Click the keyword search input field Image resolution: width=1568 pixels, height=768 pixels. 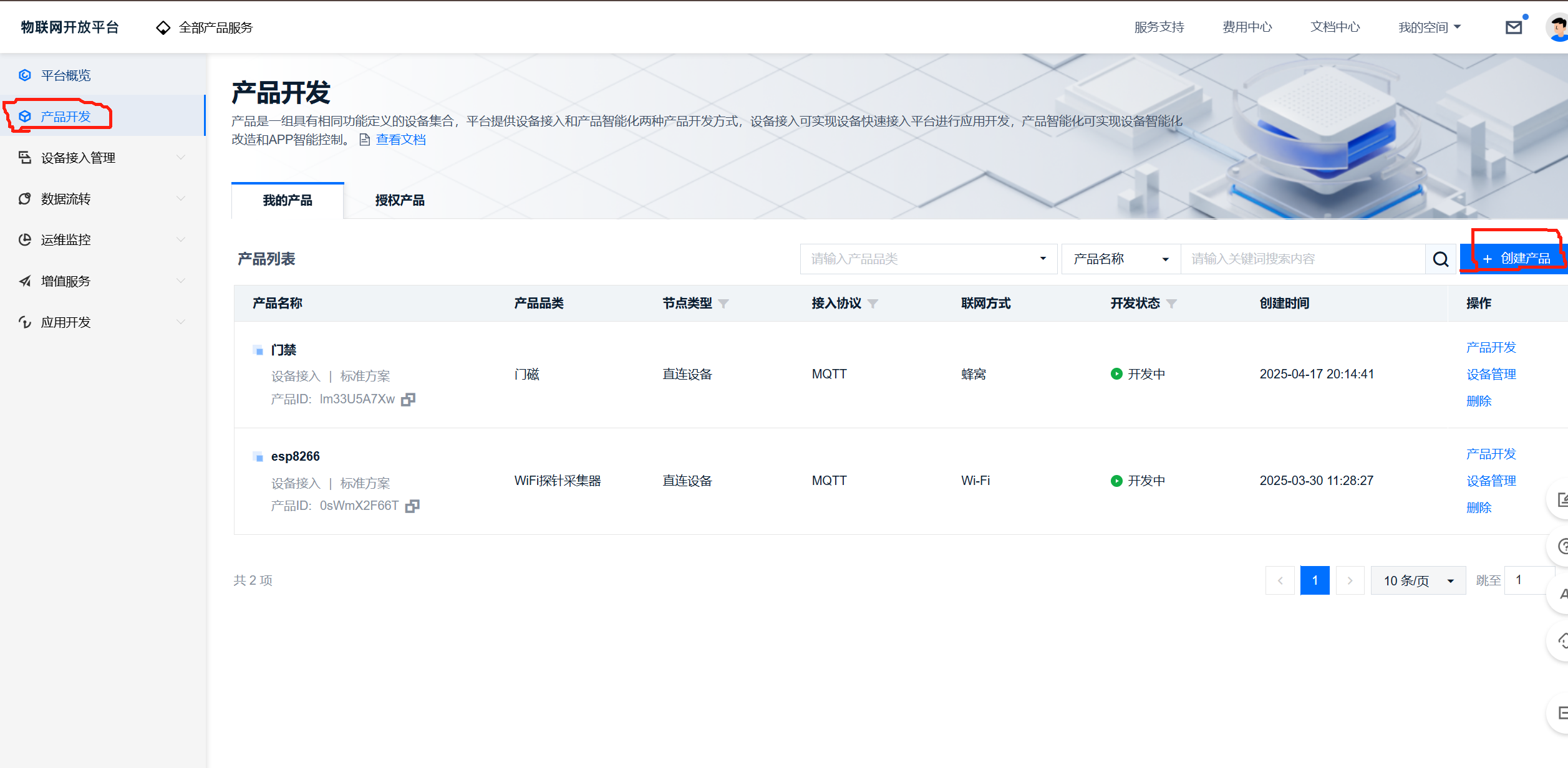pyautogui.click(x=1302, y=259)
